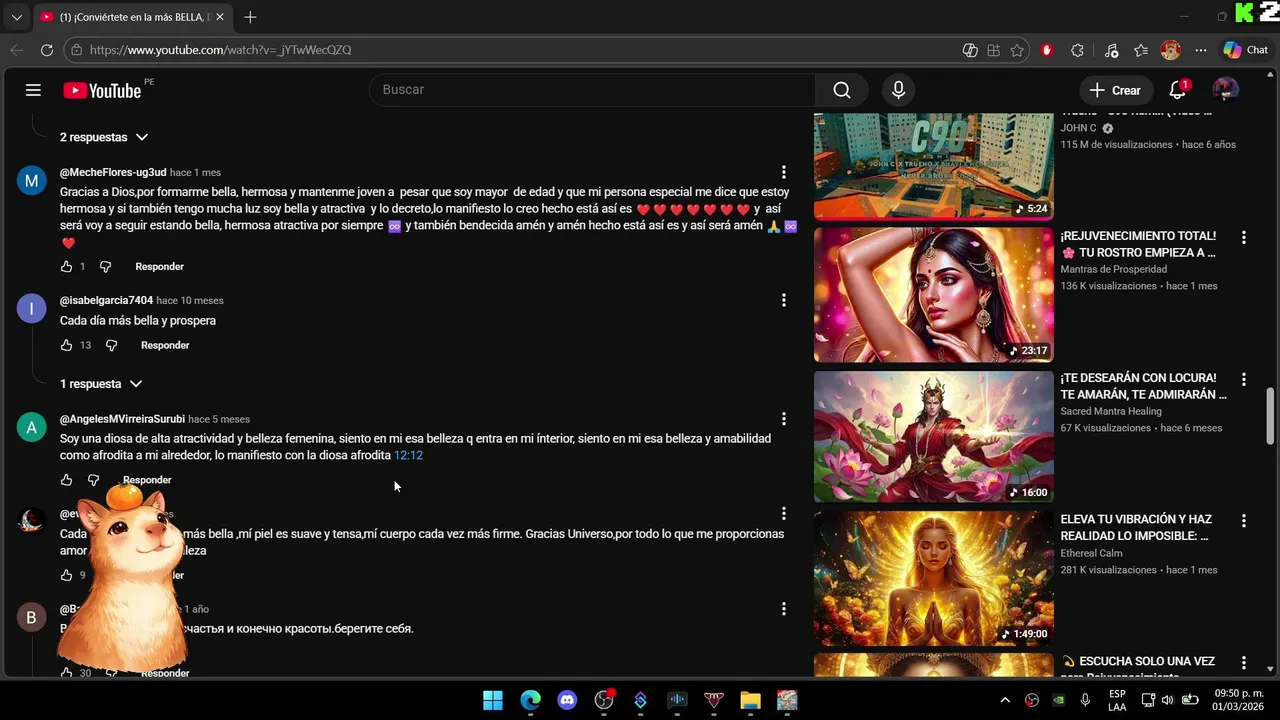Image resolution: width=1280 pixels, height=720 pixels.
Task: Select the YouTube browser tab
Action: [x=130, y=17]
